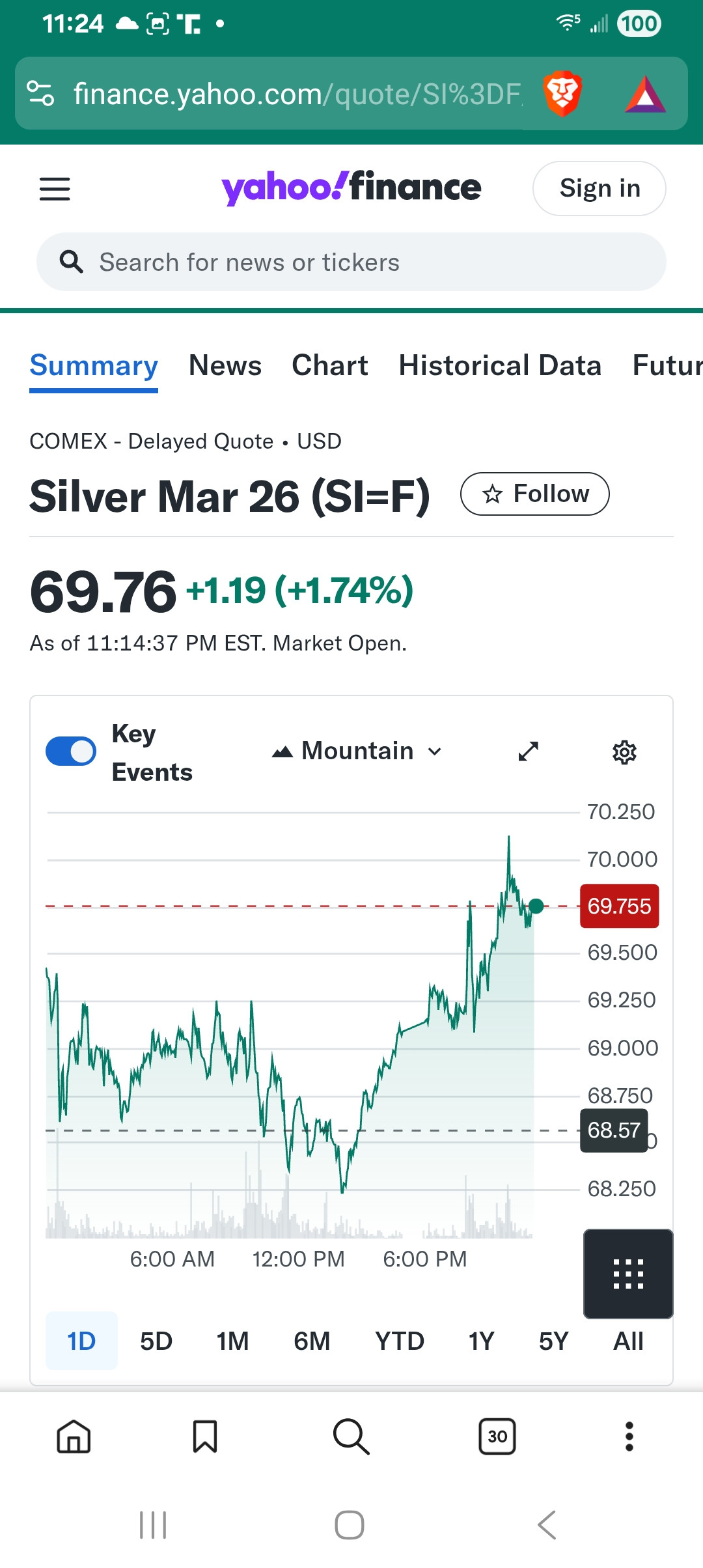
Task: Open the hamburger navigation menu
Action: [x=55, y=189]
